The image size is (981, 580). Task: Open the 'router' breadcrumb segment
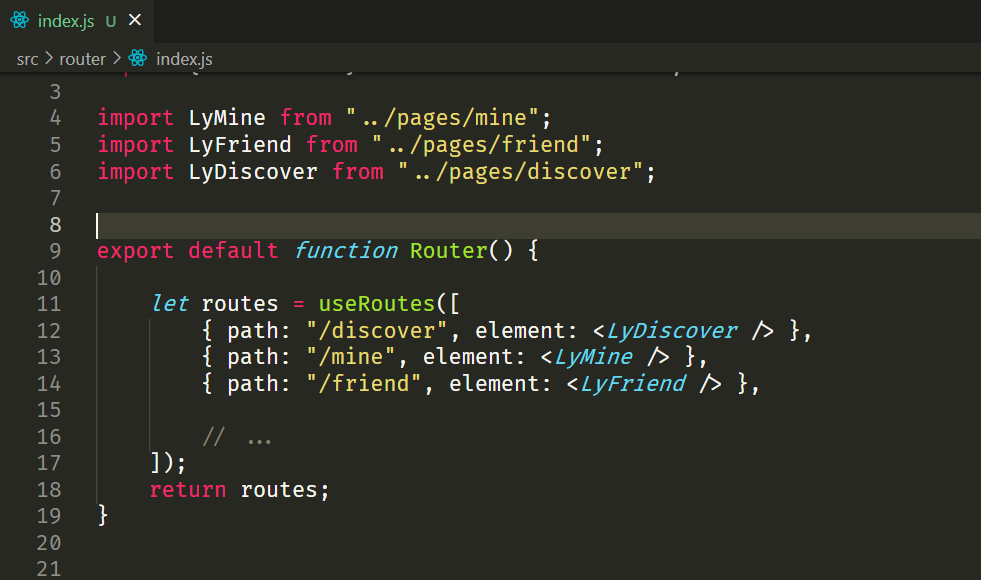(83, 59)
